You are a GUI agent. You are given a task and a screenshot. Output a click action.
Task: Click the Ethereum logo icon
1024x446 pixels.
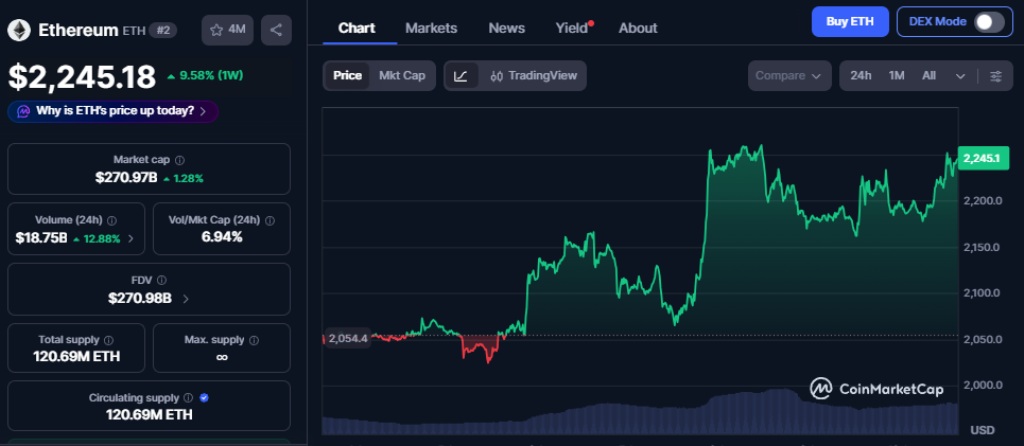[x=19, y=30]
